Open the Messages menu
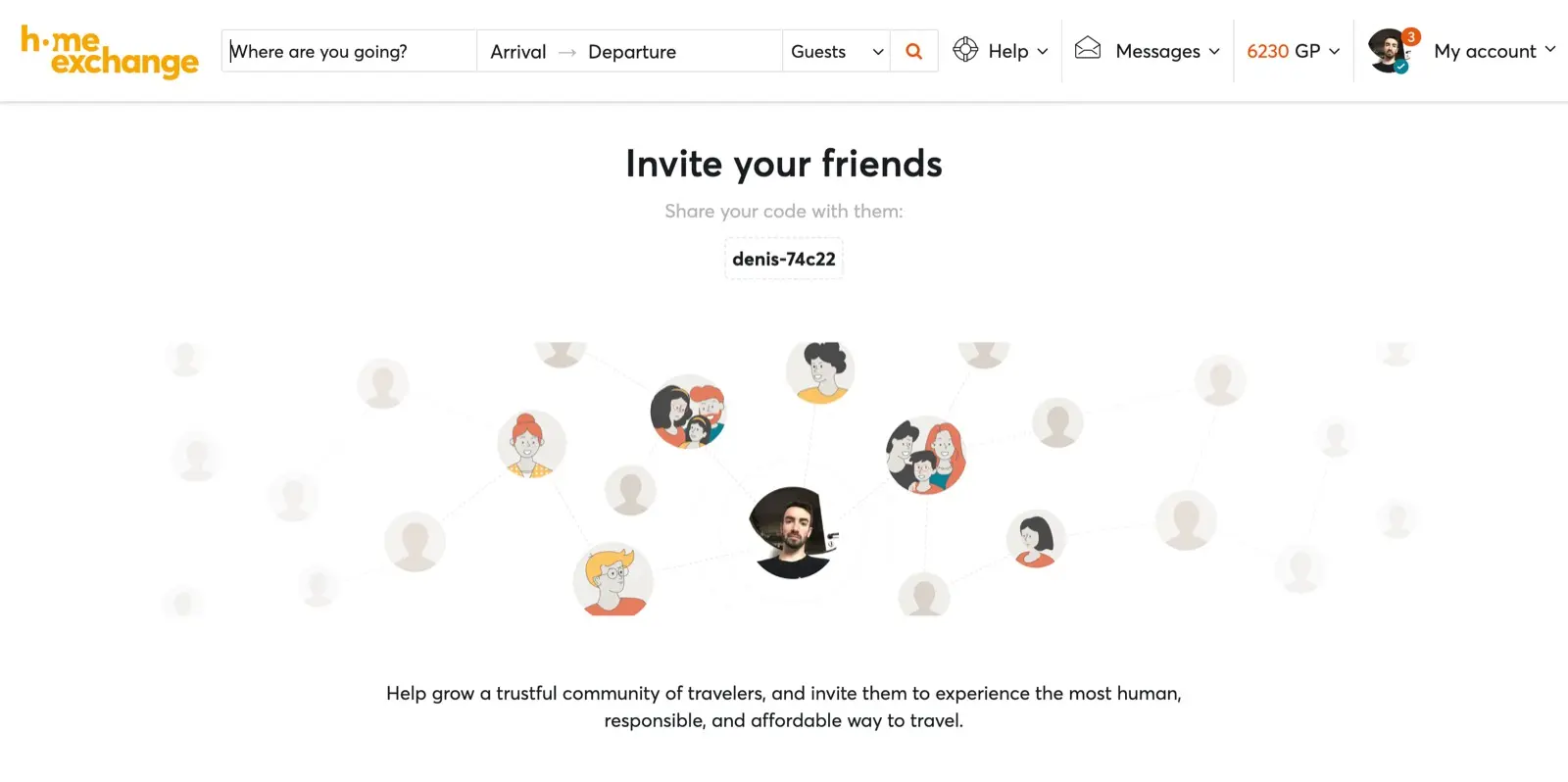 (1167, 51)
